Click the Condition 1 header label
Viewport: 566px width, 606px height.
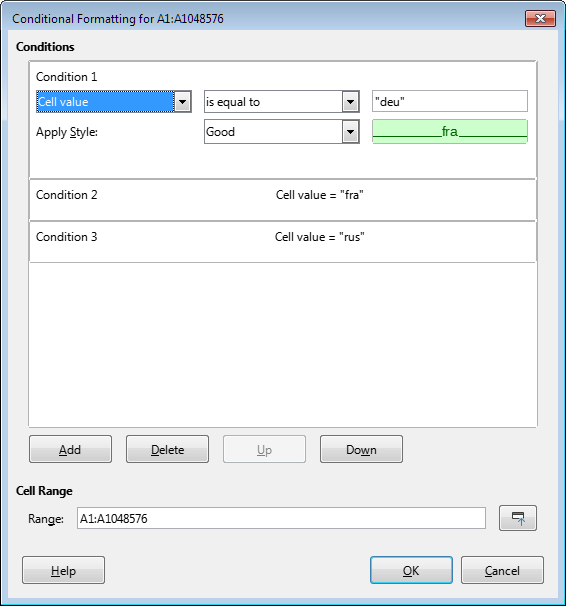(x=66, y=77)
